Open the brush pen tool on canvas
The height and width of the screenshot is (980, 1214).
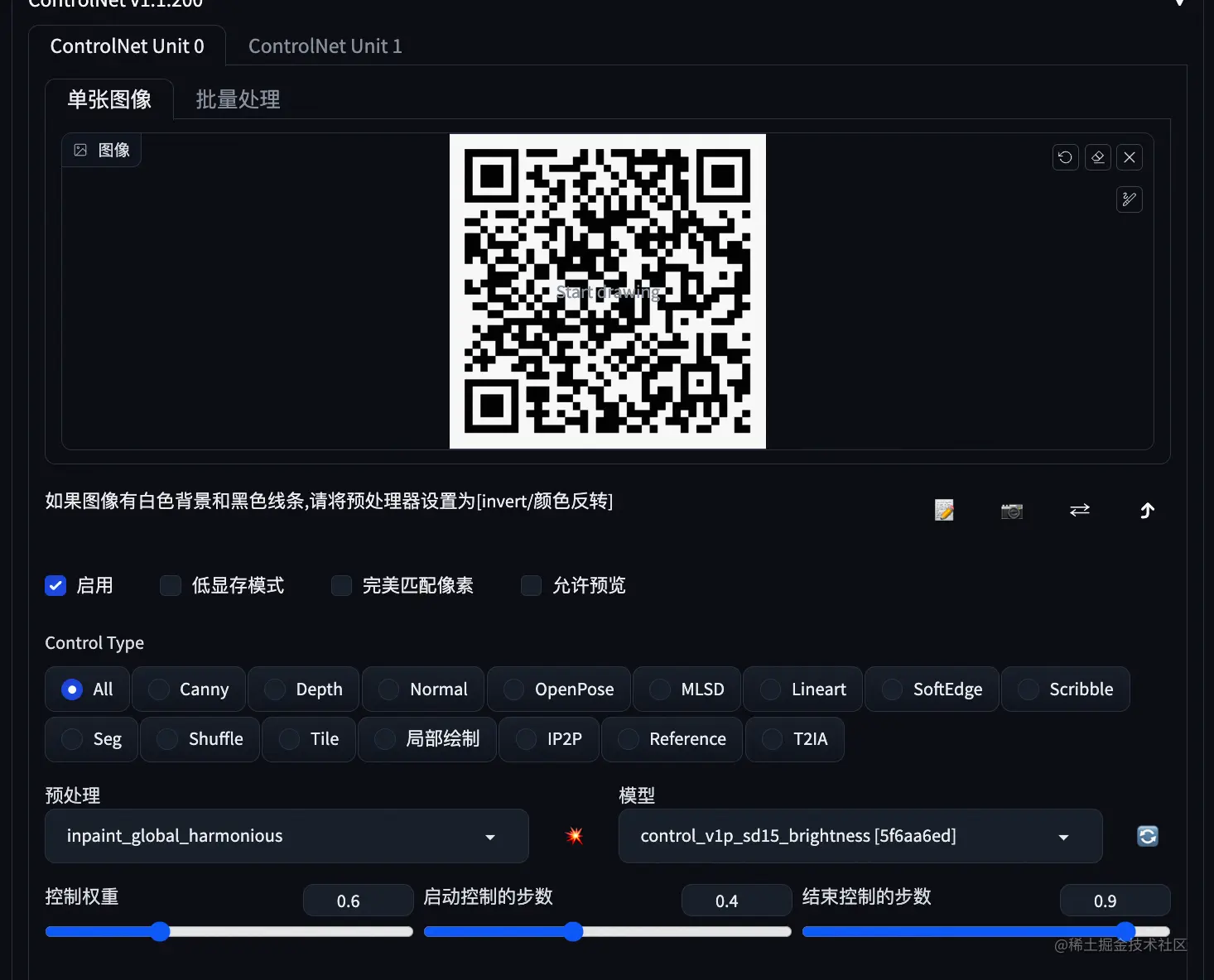1130,199
